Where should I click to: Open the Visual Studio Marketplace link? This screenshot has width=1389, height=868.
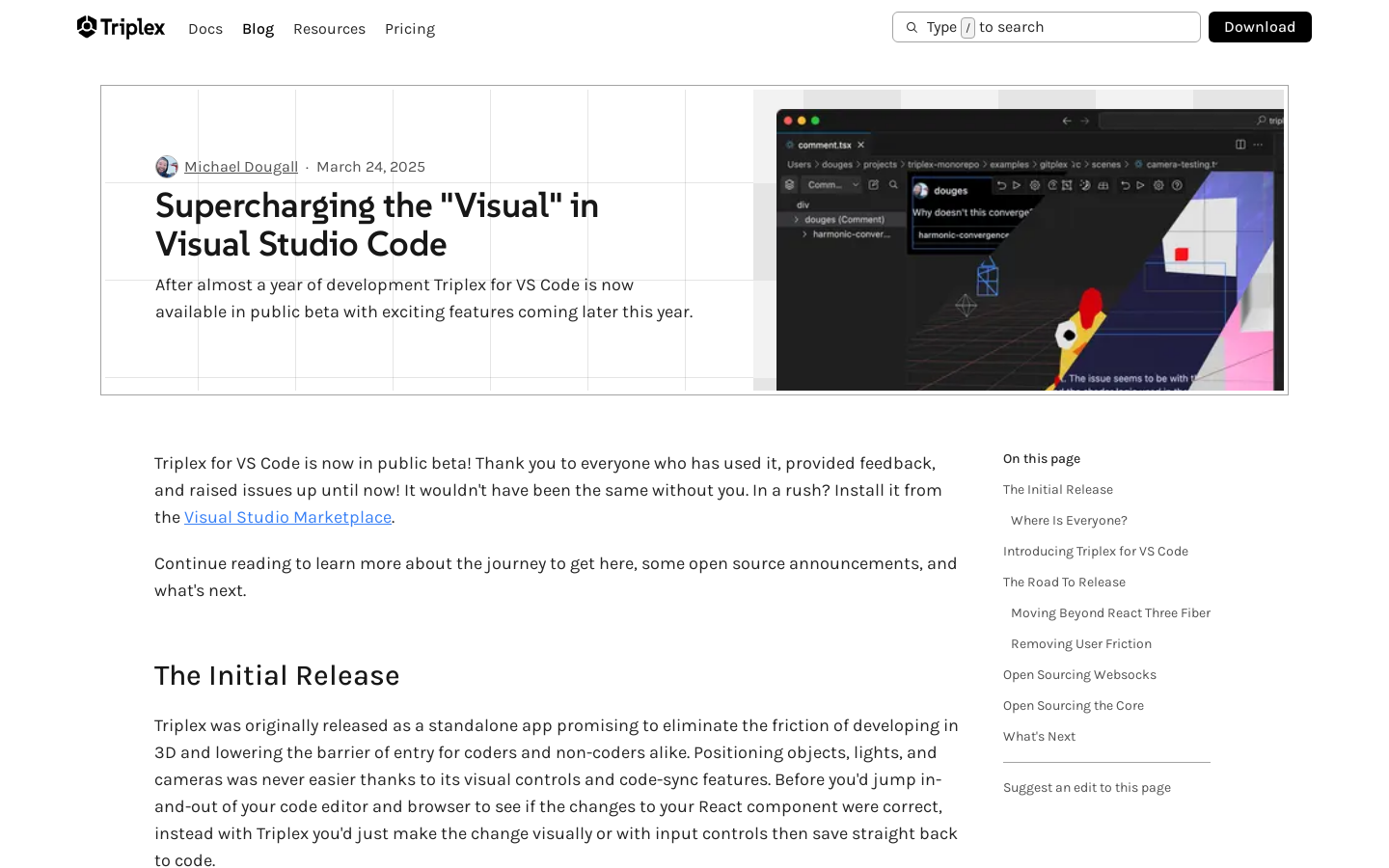click(287, 517)
